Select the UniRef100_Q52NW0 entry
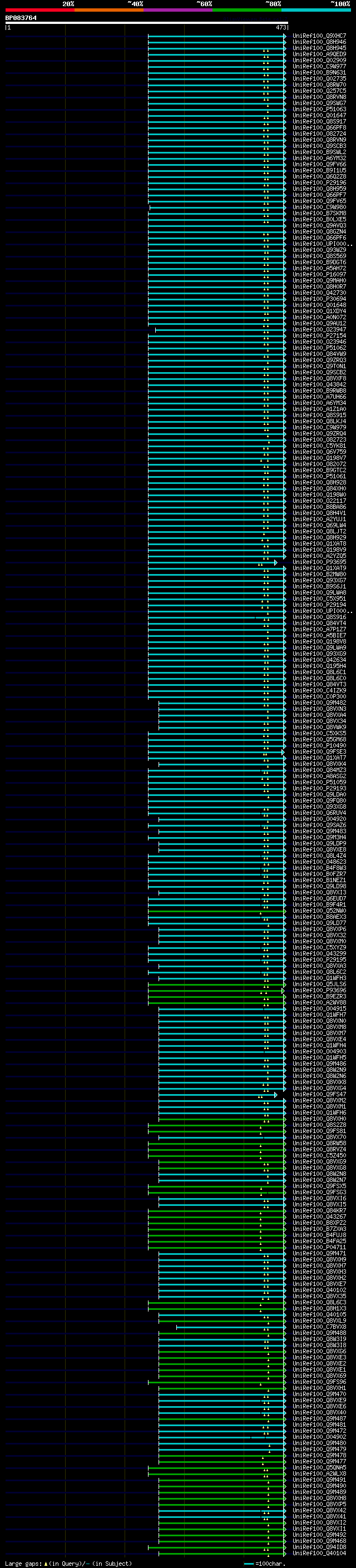 click(x=319, y=911)
